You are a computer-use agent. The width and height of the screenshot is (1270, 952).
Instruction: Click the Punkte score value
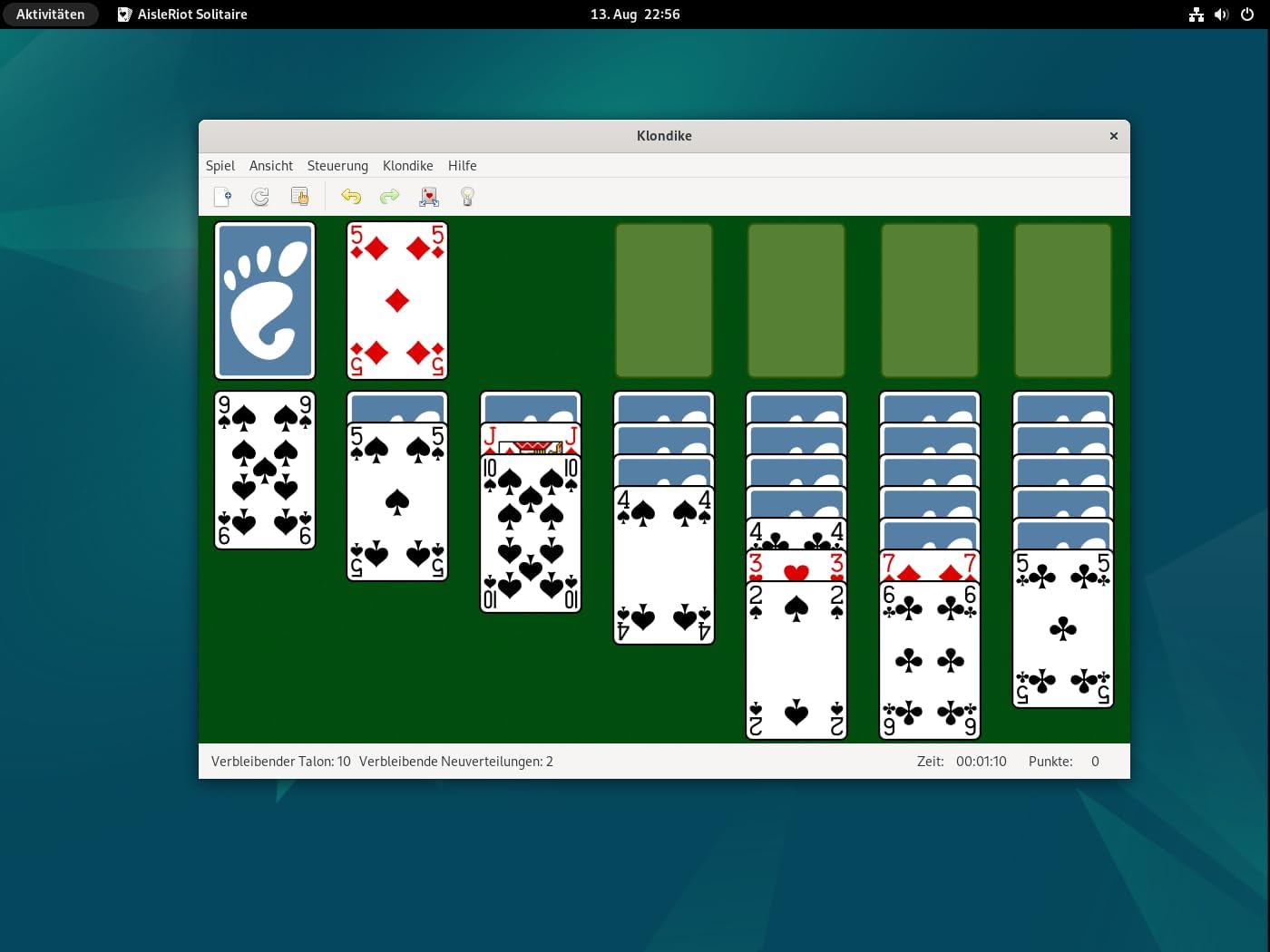pyautogui.click(x=1095, y=762)
